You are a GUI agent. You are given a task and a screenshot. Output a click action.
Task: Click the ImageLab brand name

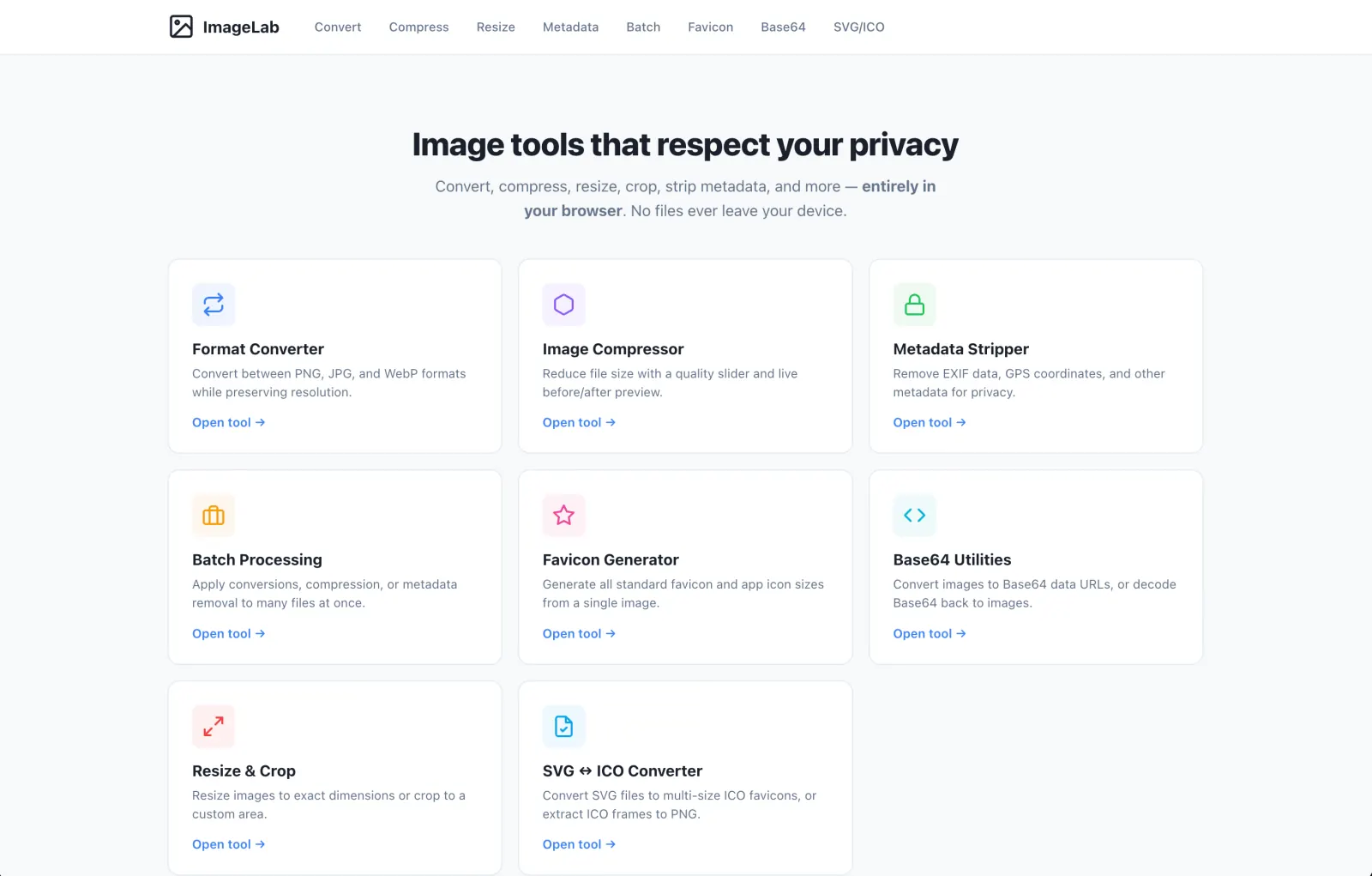click(x=241, y=27)
